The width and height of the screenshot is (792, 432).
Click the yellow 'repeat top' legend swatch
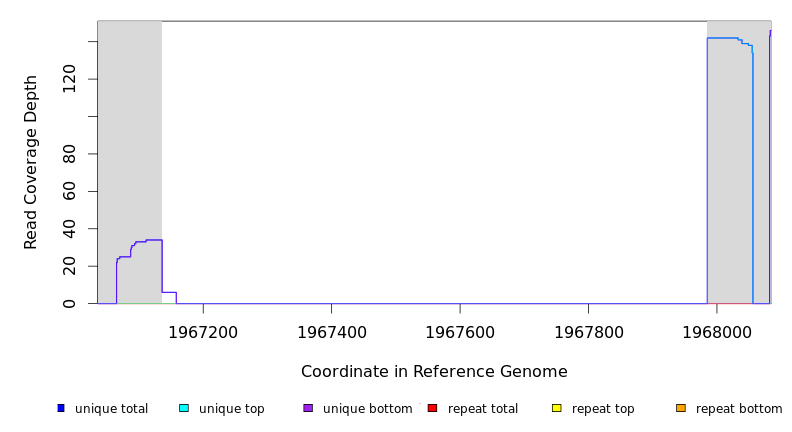tap(556, 408)
